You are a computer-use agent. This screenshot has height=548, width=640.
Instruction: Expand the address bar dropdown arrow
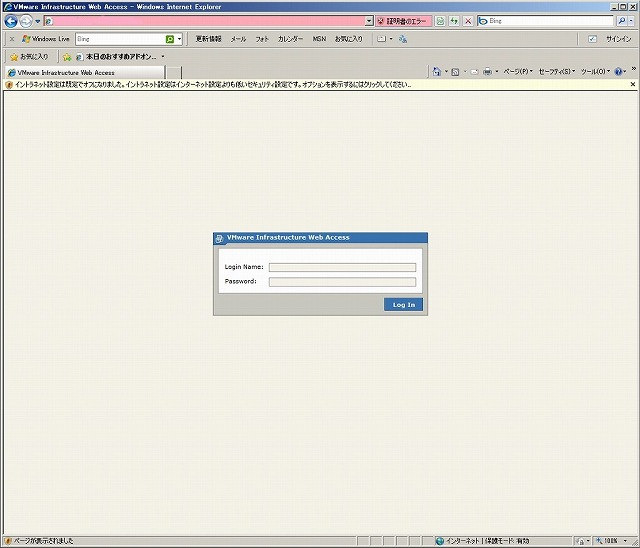pyautogui.click(x=369, y=21)
